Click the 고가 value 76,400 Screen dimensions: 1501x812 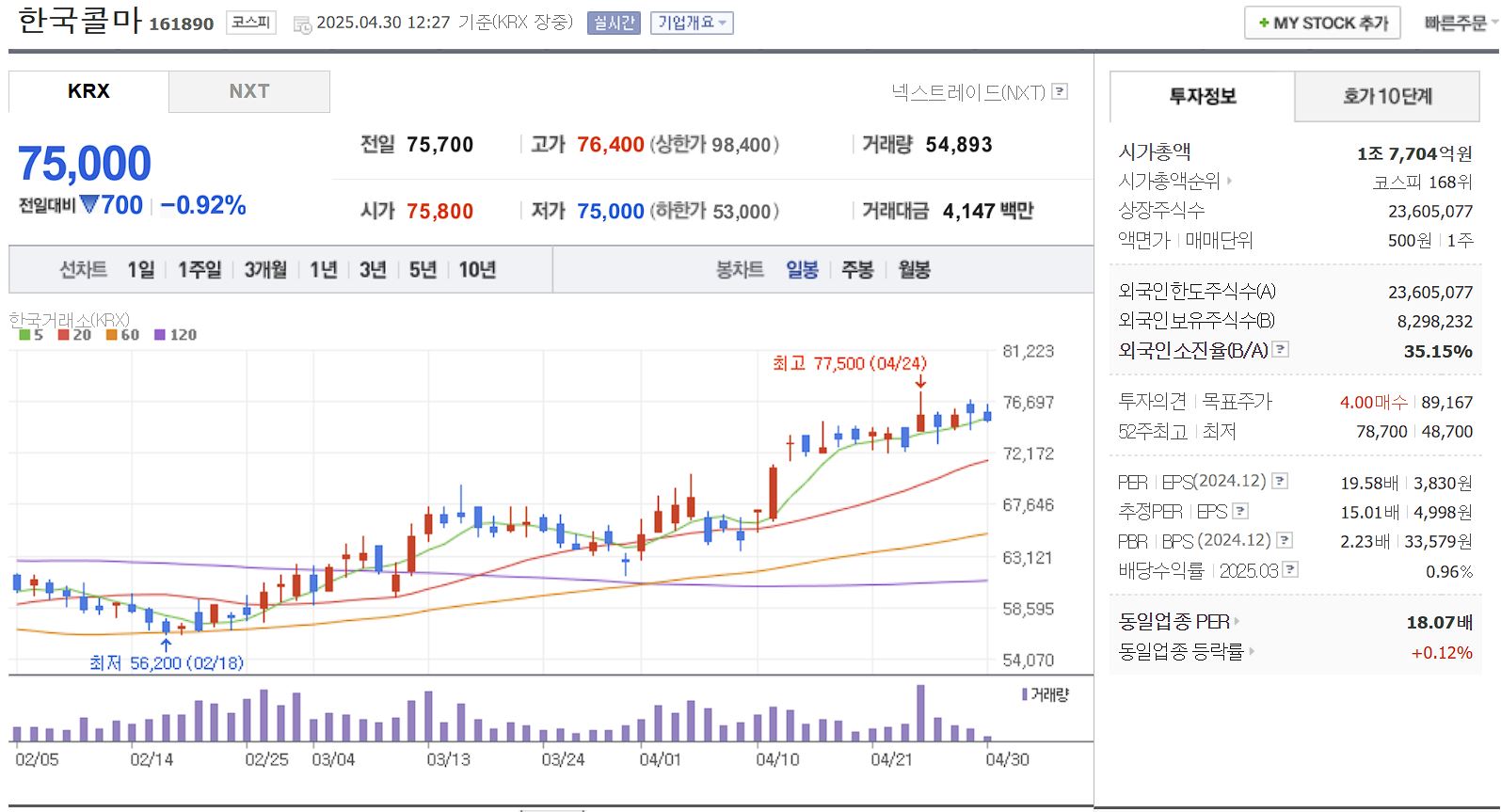611,144
